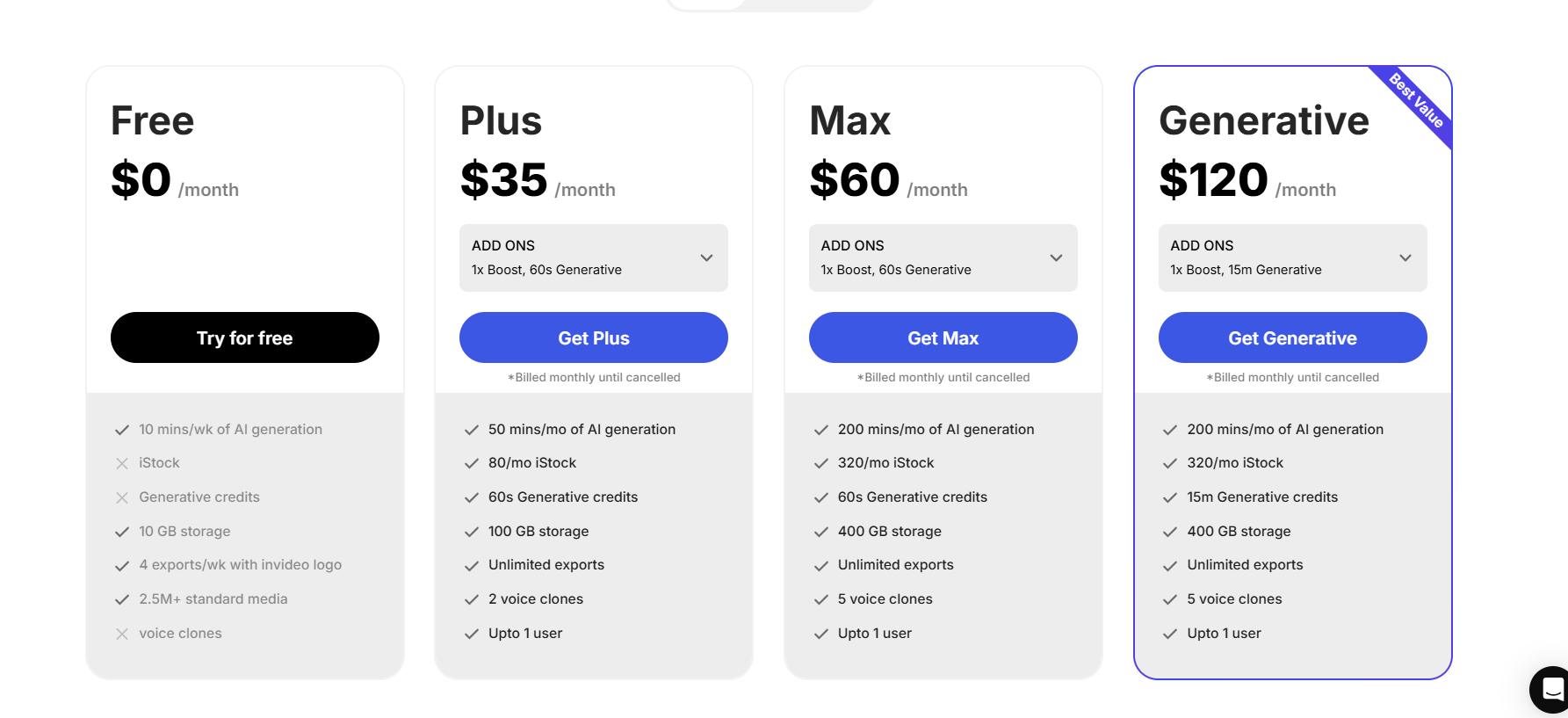Click the checkmark next to "320/mo iStock" in Generative plan
Viewport: 1568px width, 718px height.
tap(1171, 462)
